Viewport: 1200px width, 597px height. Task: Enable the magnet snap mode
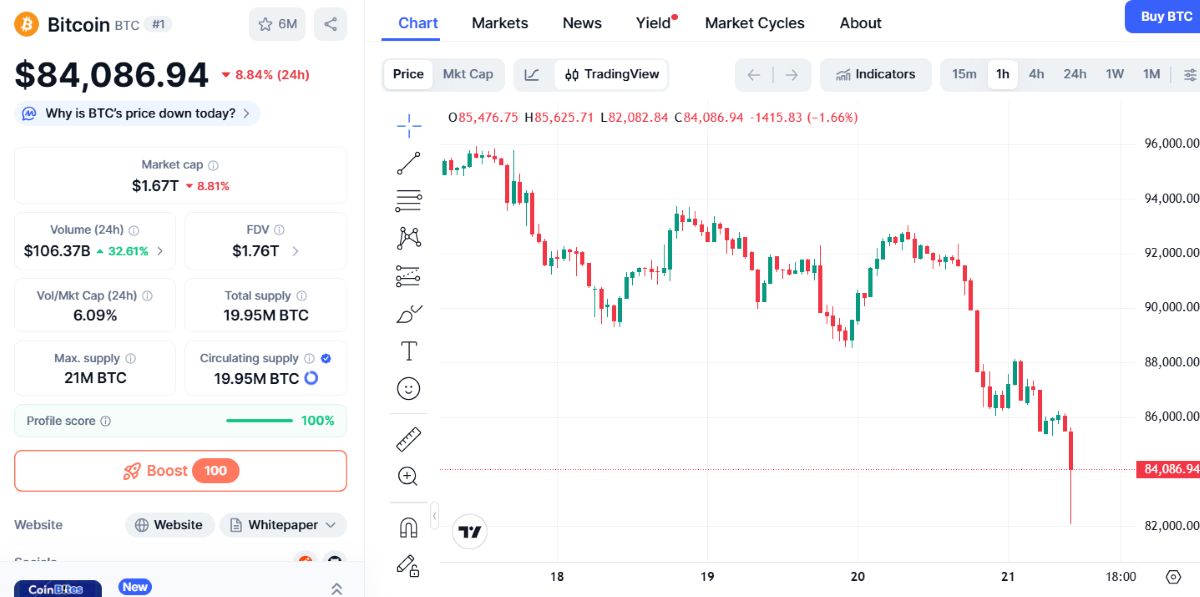[408, 527]
